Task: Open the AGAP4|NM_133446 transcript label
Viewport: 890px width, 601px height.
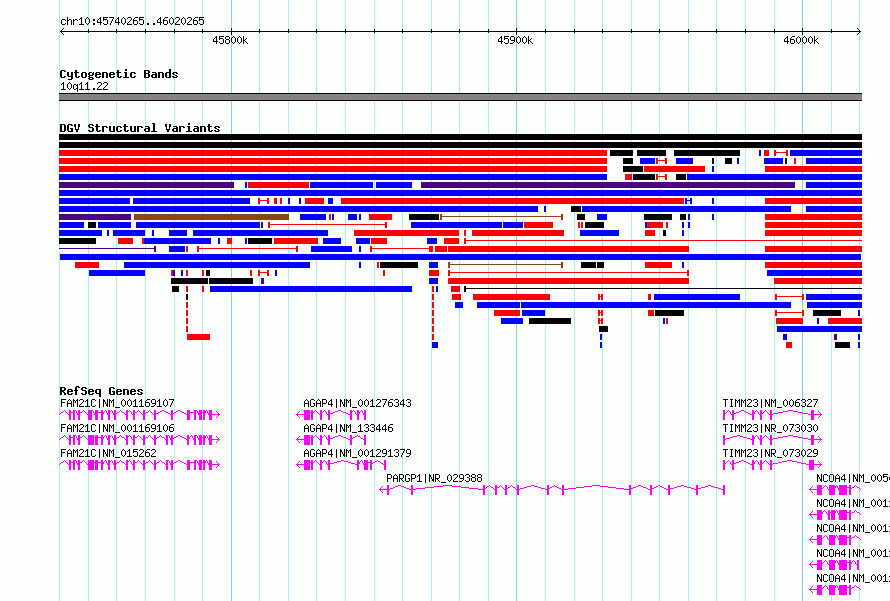Action: coord(348,428)
